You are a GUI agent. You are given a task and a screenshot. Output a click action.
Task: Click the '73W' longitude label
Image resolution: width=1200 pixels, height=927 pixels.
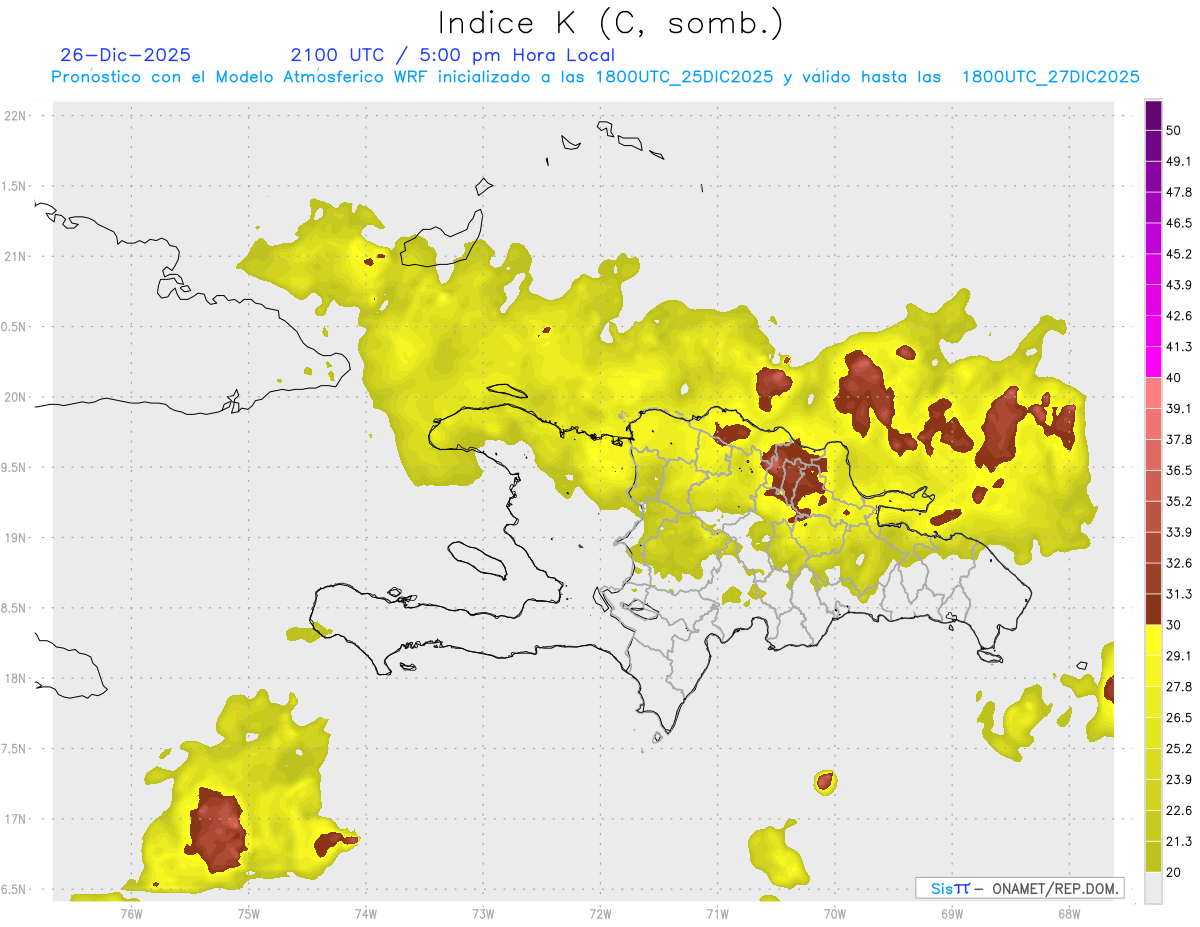coord(483,914)
